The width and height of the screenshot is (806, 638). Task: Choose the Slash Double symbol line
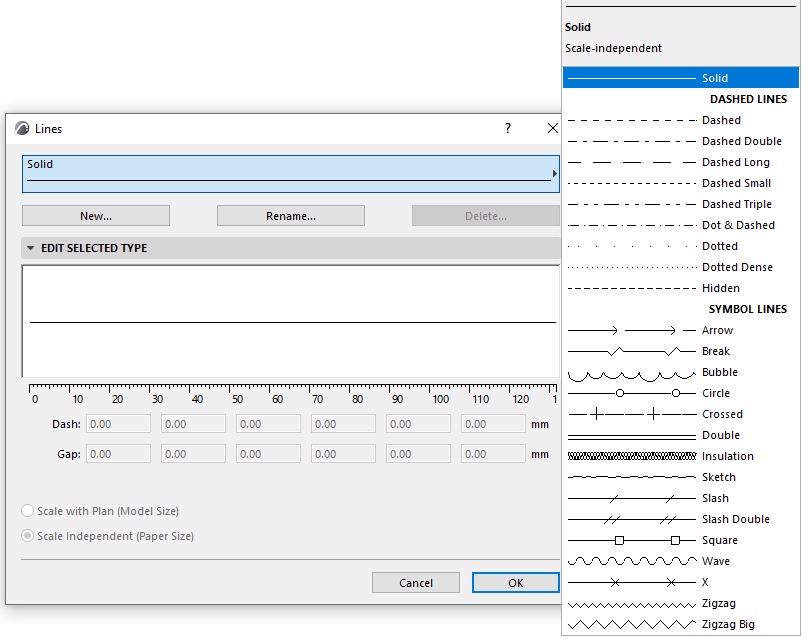tap(681, 519)
